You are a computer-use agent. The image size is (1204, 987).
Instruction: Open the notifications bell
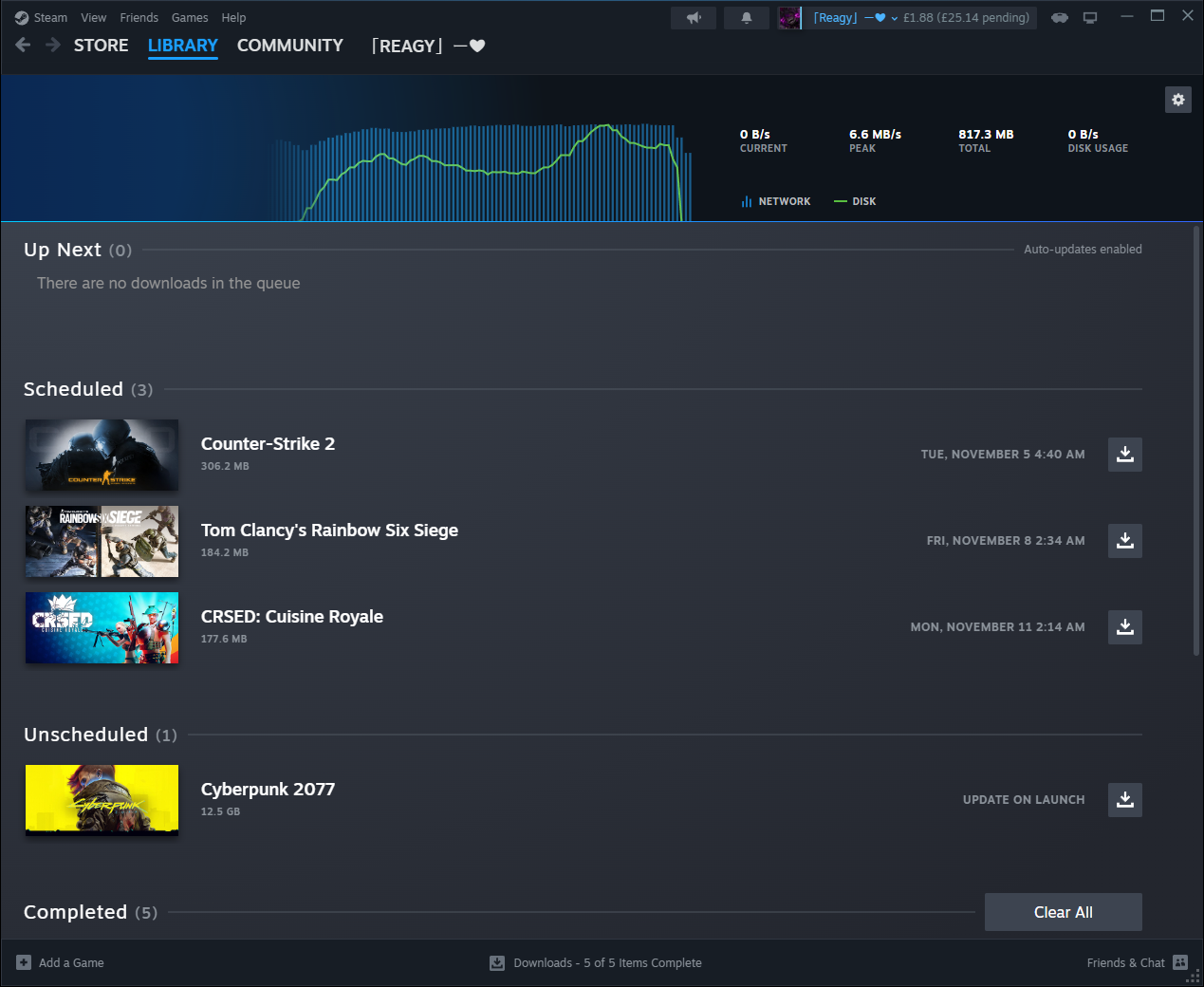point(747,18)
